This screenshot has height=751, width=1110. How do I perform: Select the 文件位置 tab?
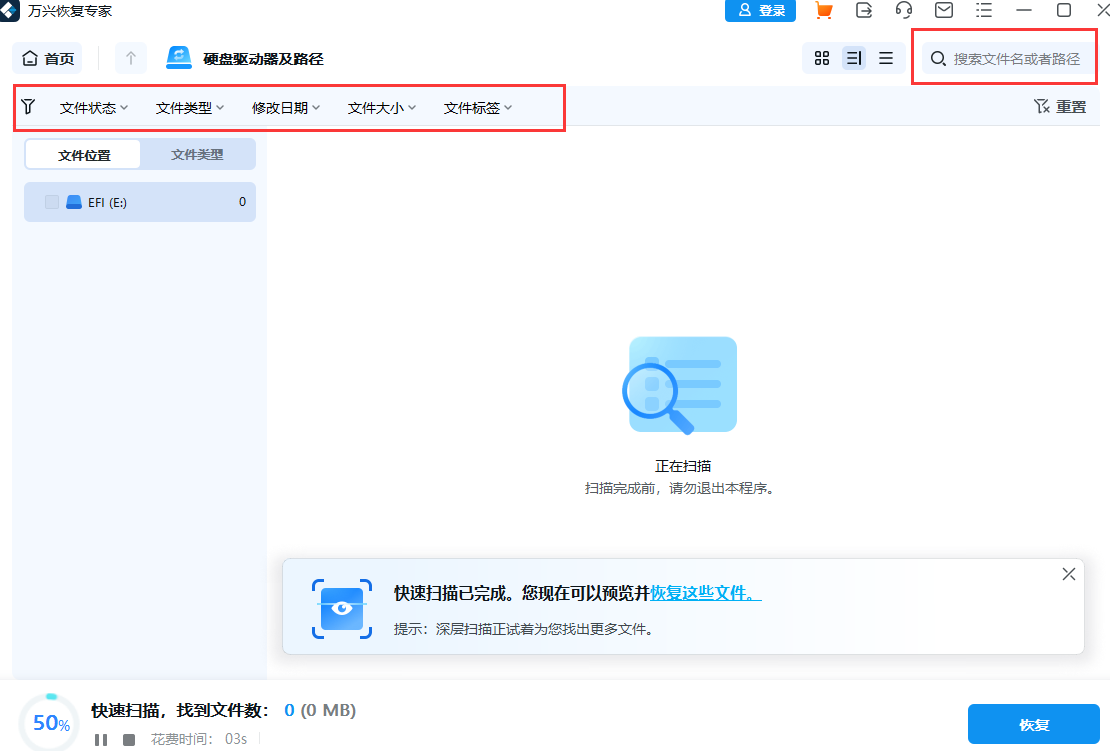click(83, 154)
